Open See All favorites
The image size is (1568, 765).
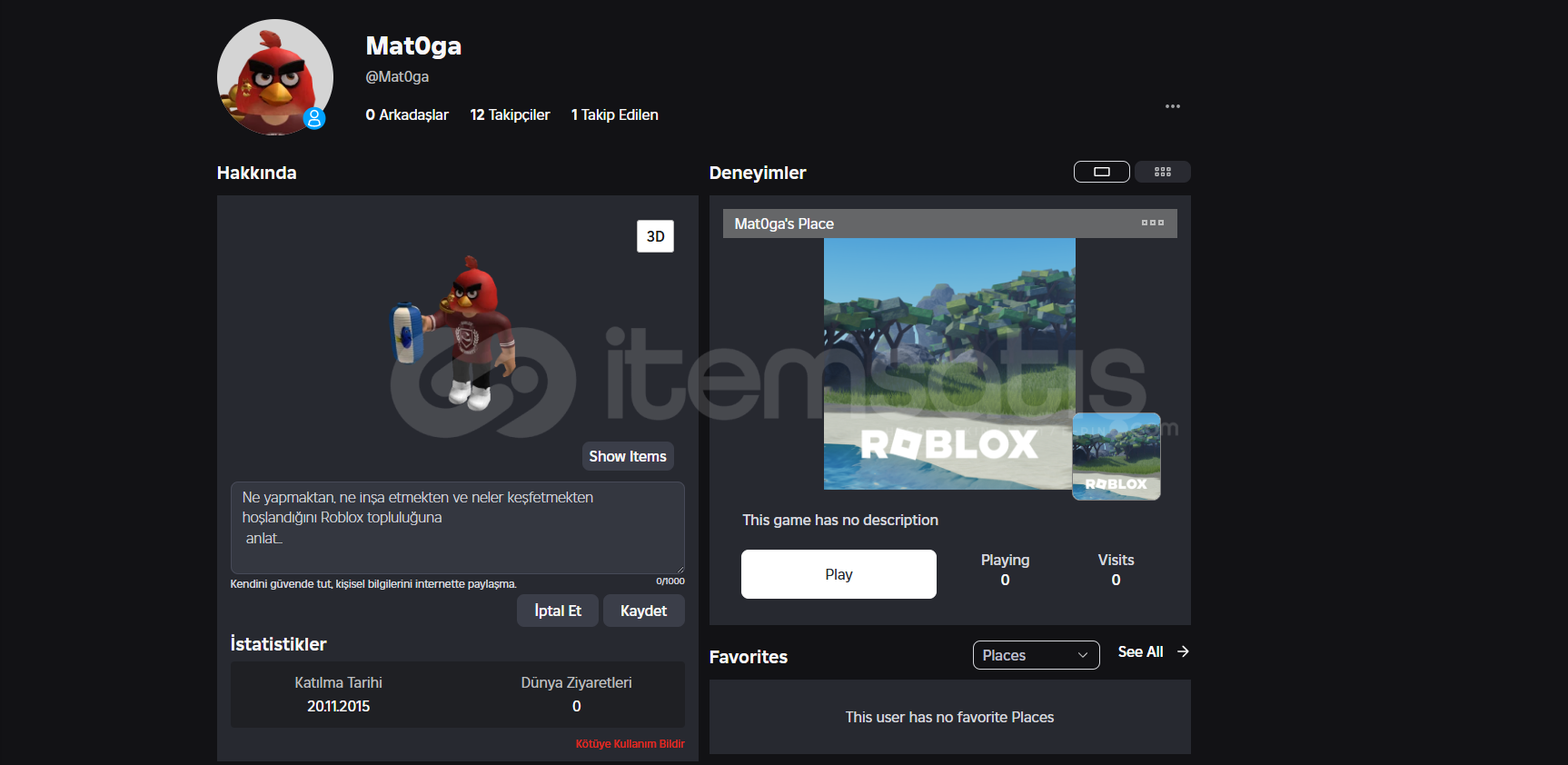pos(1140,651)
